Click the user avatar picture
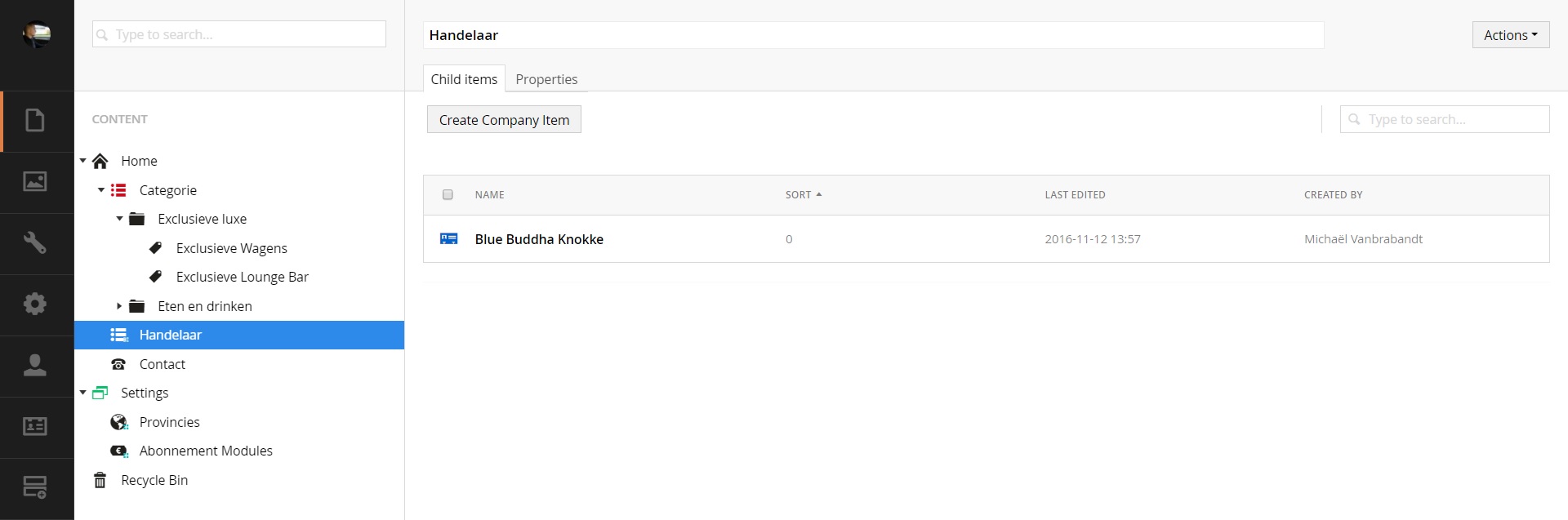Viewport: 1568px width, 520px height. coord(37,34)
